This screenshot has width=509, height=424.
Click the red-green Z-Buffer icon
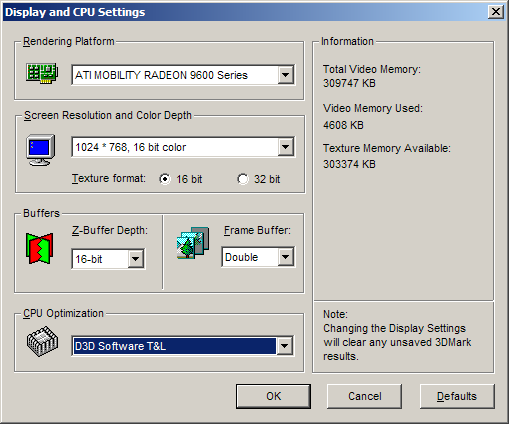click(39, 248)
